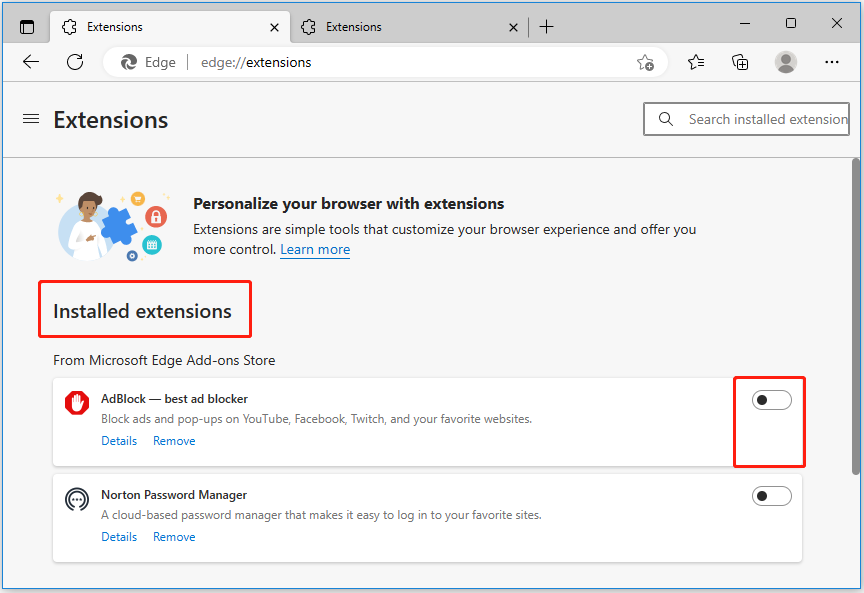Close the first Extensions tab
The height and width of the screenshot is (593, 864).
pyautogui.click(x=274, y=27)
